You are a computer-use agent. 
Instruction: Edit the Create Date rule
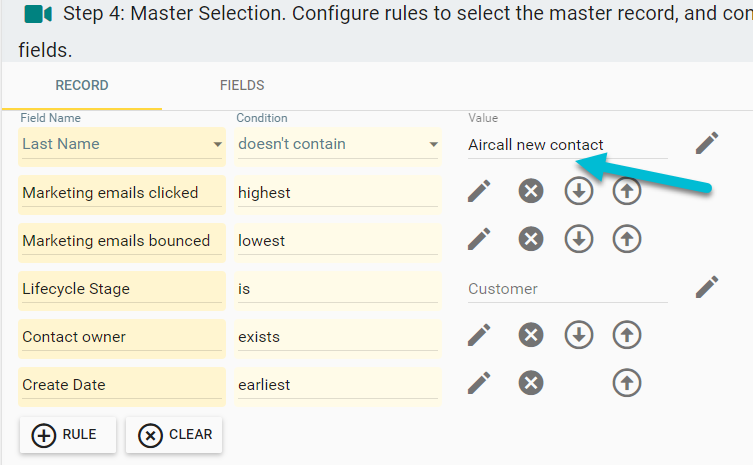point(479,383)
